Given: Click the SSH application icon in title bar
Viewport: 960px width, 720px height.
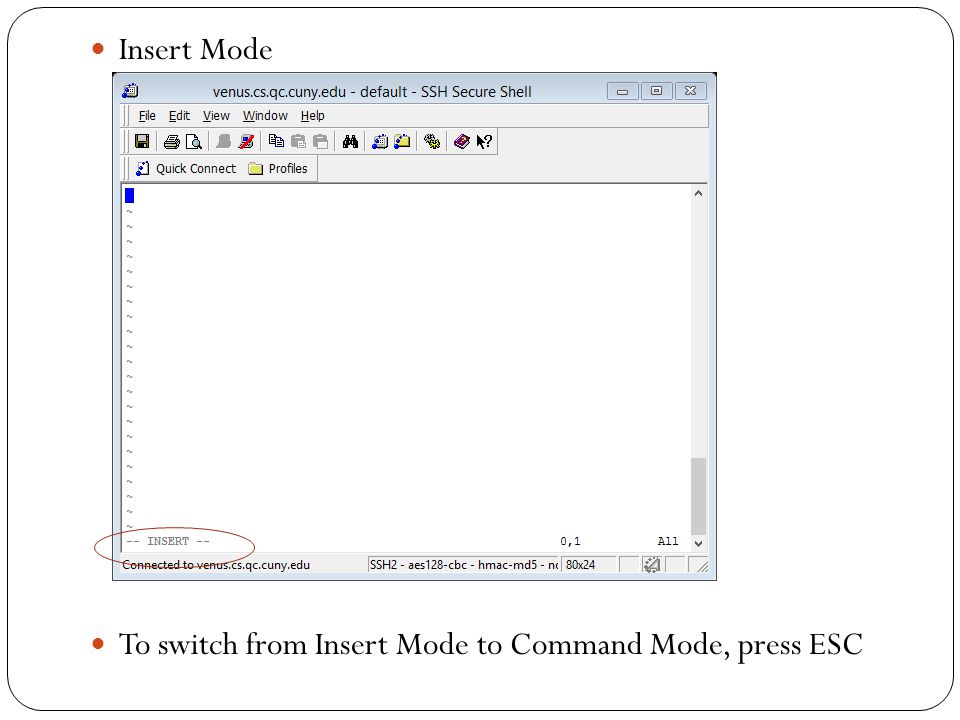Looking at the screenshot, I should tap(130, 91).
